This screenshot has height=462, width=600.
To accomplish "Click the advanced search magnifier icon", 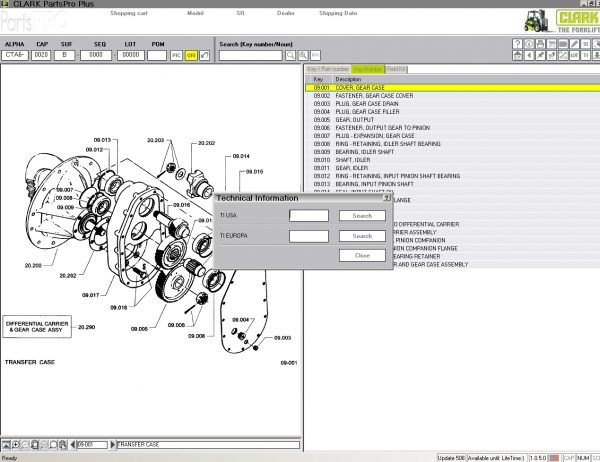I will tap(303, 56).
